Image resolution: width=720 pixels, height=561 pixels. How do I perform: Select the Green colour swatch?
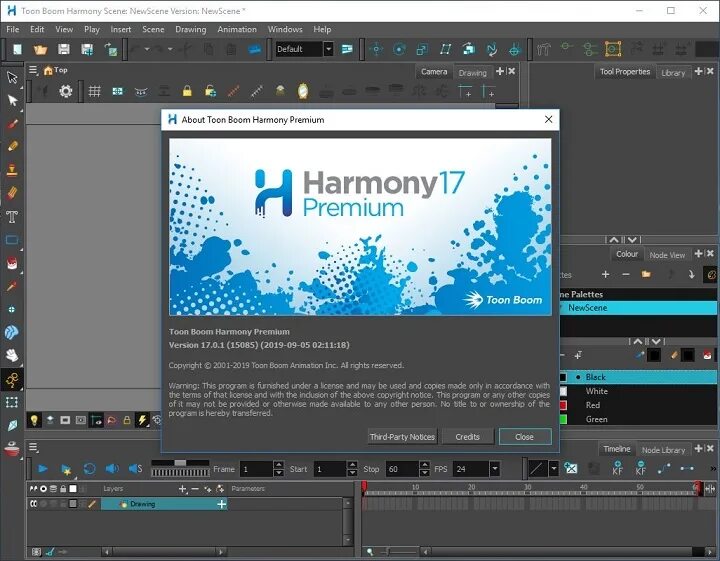[x=562, y=419]
